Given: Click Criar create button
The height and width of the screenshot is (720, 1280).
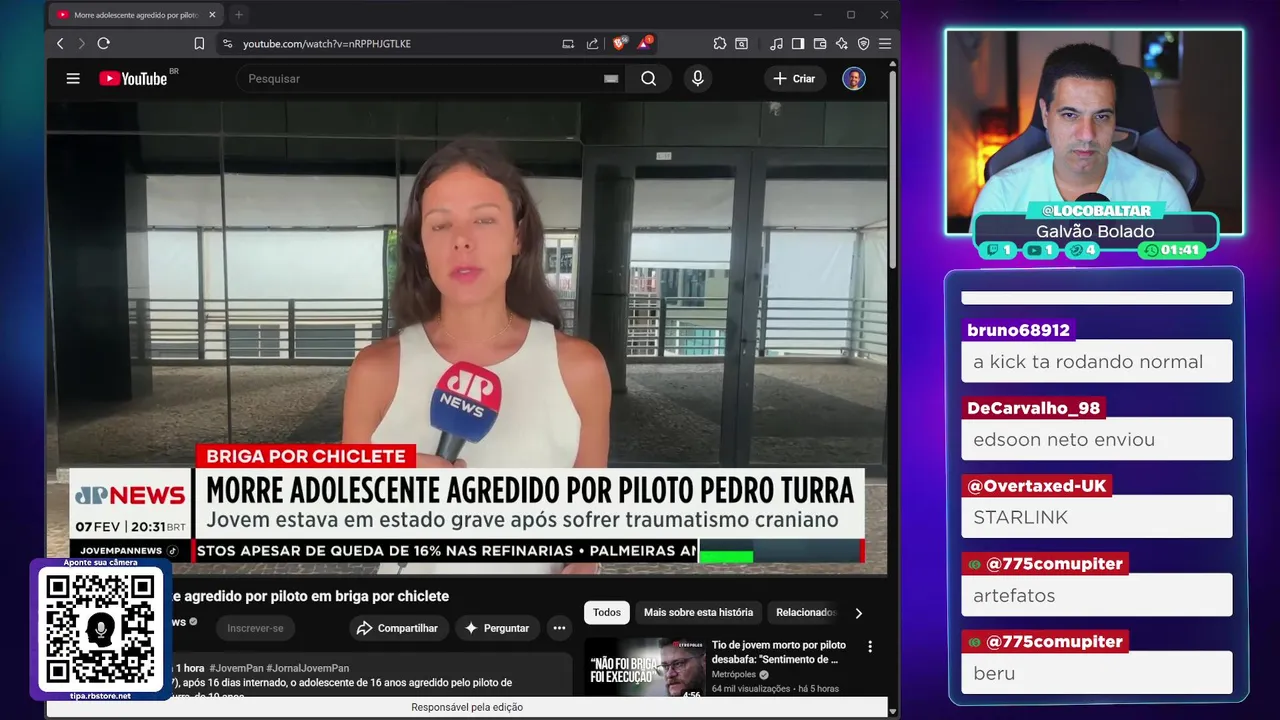Looking at the screenshot, I should [794, 79].
